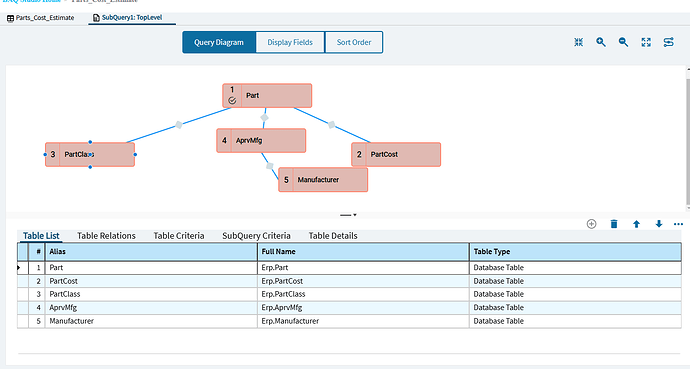Select join diamond between Part and PartClass
690x369 pixels.
point(179,125)
